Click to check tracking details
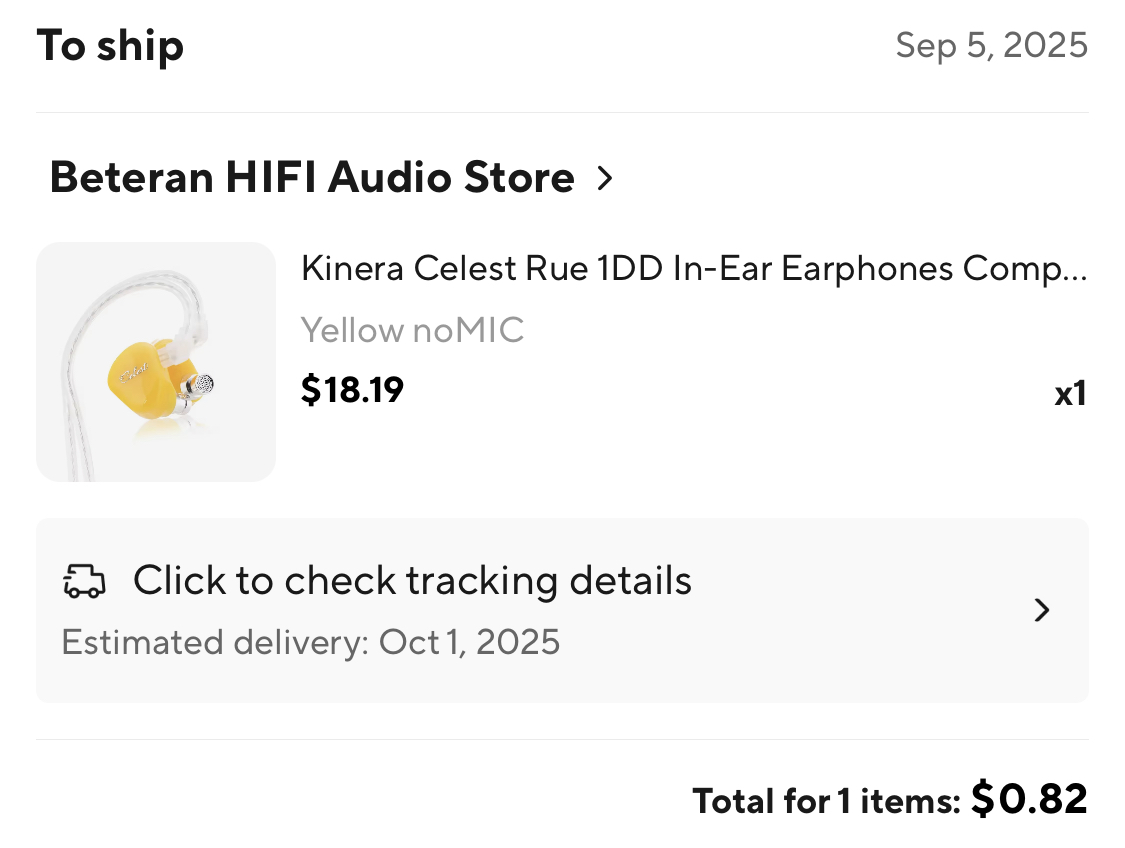This screenshot has height=848, width=1125. point(412,580)
